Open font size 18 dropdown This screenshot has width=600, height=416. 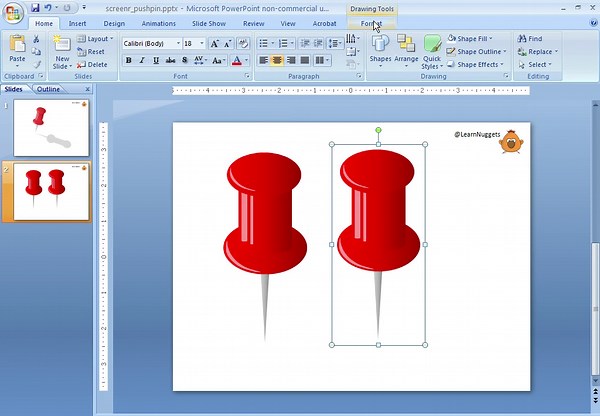coord(202,43)
